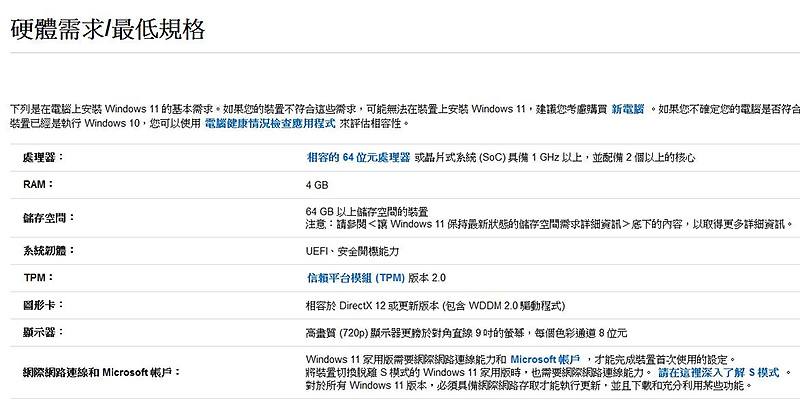Screen dimensions: 800x399
Task: Click the 儲存空間： row label
Action: [x=49, y=218]
